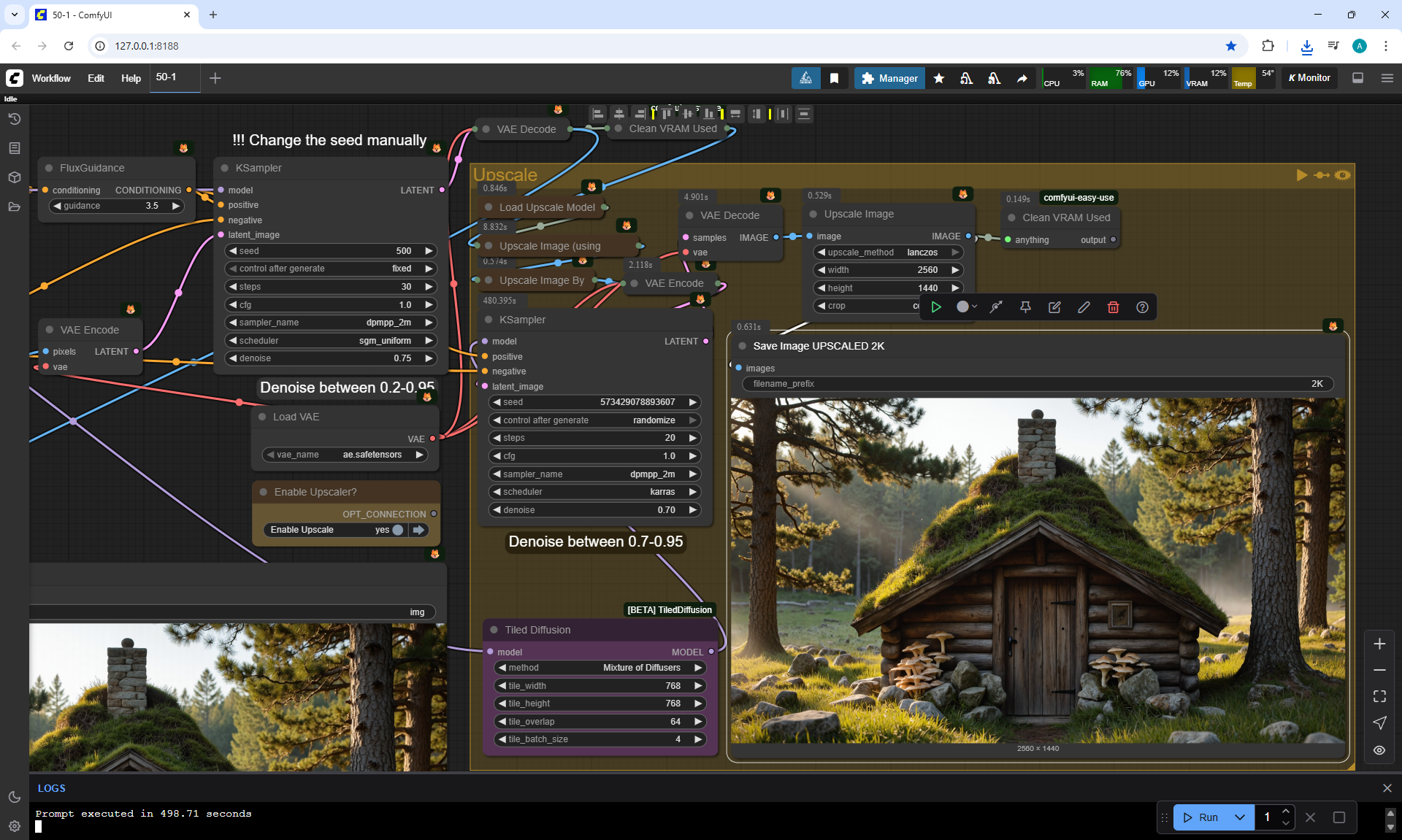The width and height of the screenshot is (1402, 840).
Task: Click the red trash icon in the node toolbar
Action: pos(1113,307)
